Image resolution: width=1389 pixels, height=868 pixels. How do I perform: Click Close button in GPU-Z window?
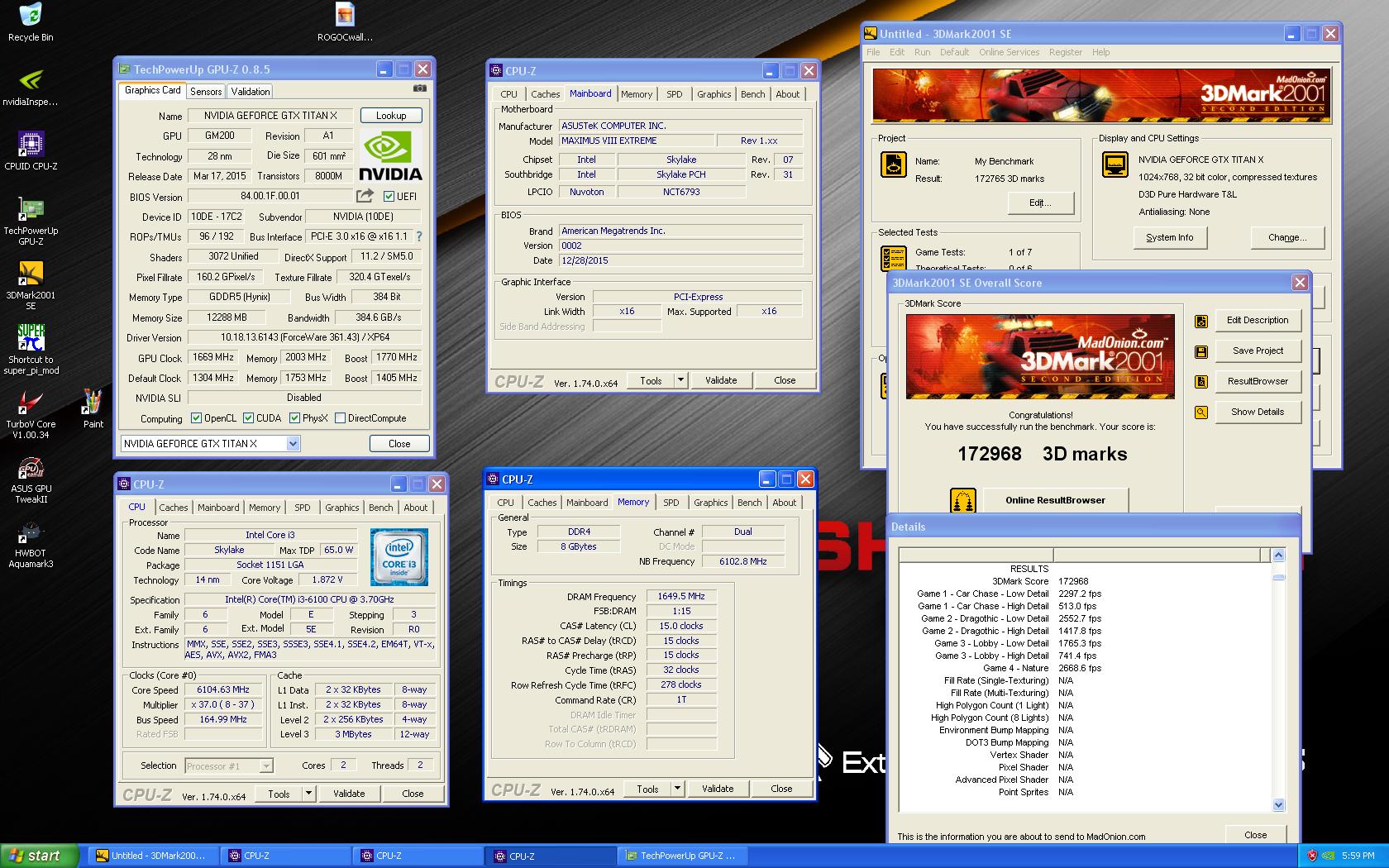pyautogui.click(x=399, y=444)
